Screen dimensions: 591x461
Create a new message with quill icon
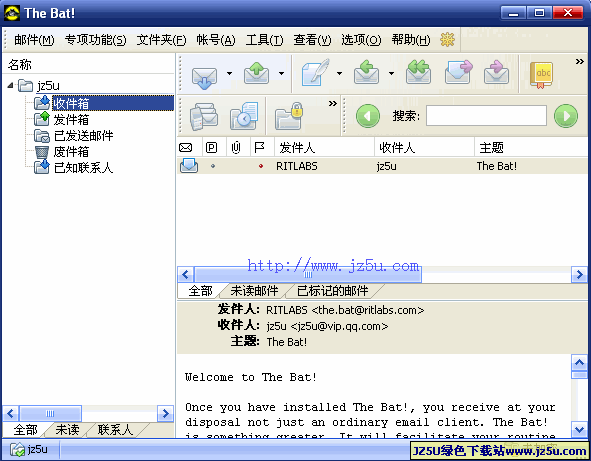coord(316,72)
